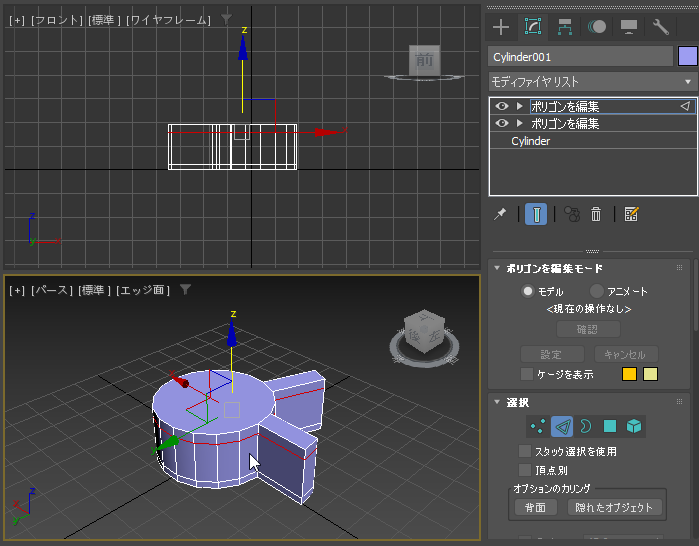Open perspective viewport [標準] menu
This screenshot has width=699, height=546.
[x=94, y=291]
